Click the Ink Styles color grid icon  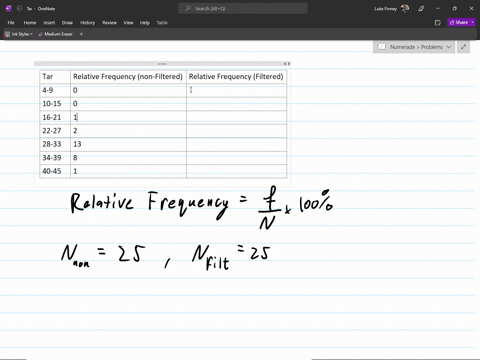[7, 34]
